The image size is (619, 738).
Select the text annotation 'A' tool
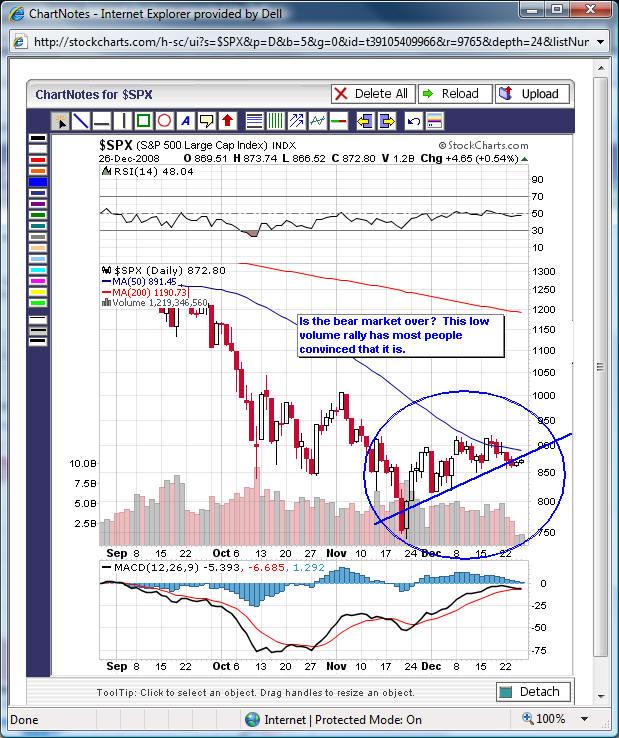[x=185, y=121]
